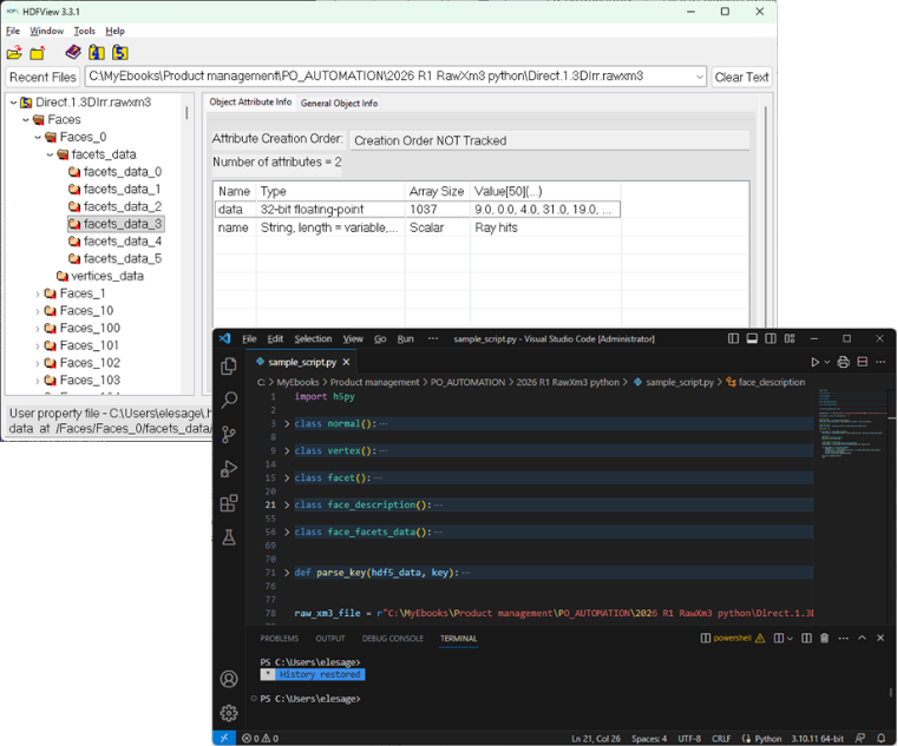Open the Help book icon in HDFView toolbar
Viewport: 898px width, 746px height.
73,53
